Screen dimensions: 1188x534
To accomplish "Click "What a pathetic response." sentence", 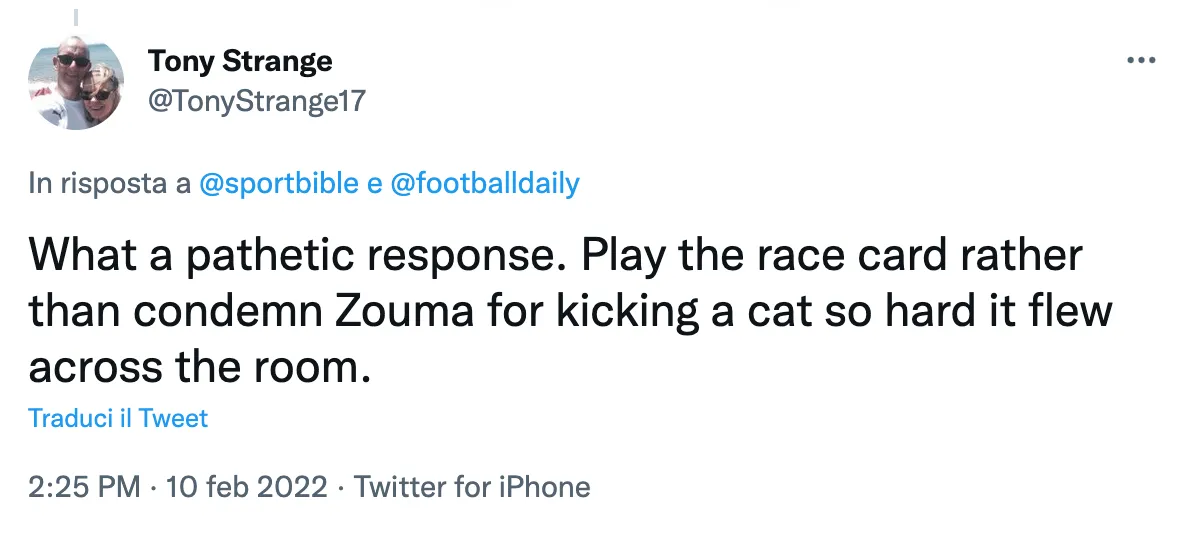I will (x=298, y=256).
